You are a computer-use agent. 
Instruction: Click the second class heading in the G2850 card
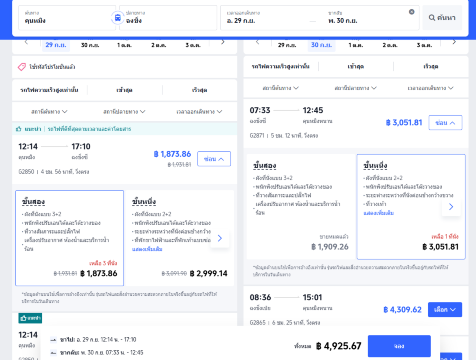[x=33, y=202]
